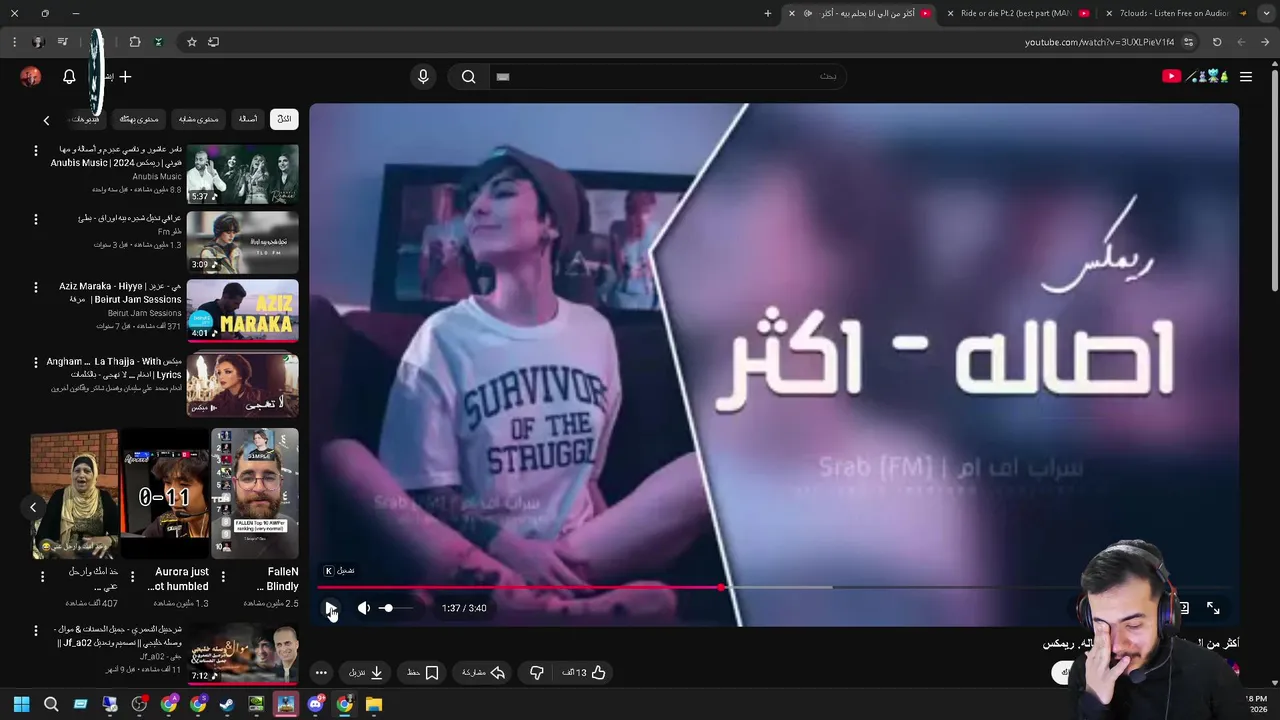Open options for the 7:12 Jf_a02 video
Screen dimensions: 1280x720
pyautogui.click(x=36, y=631)
